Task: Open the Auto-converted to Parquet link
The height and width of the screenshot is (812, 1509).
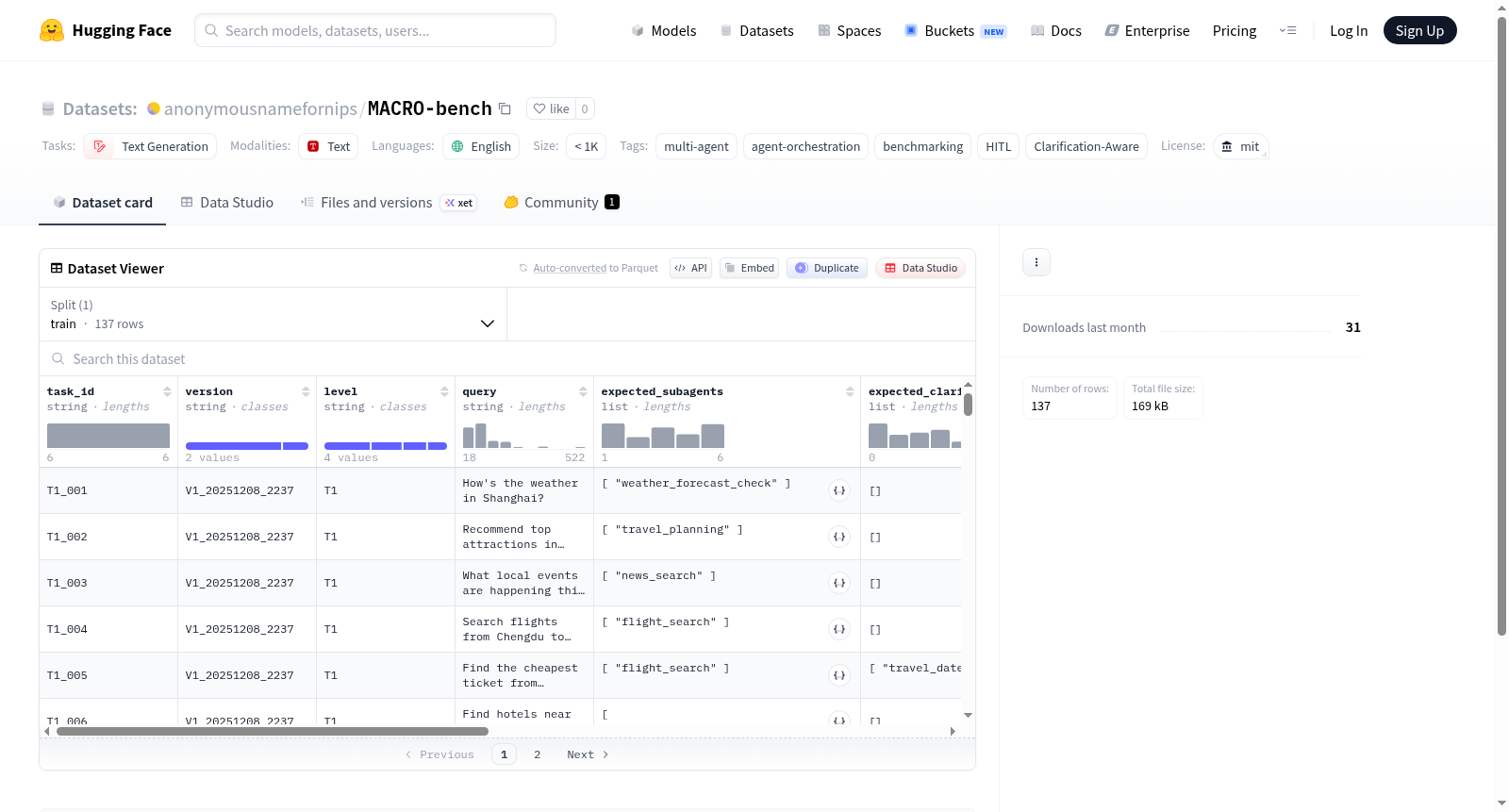Action: tap(570, 268)
